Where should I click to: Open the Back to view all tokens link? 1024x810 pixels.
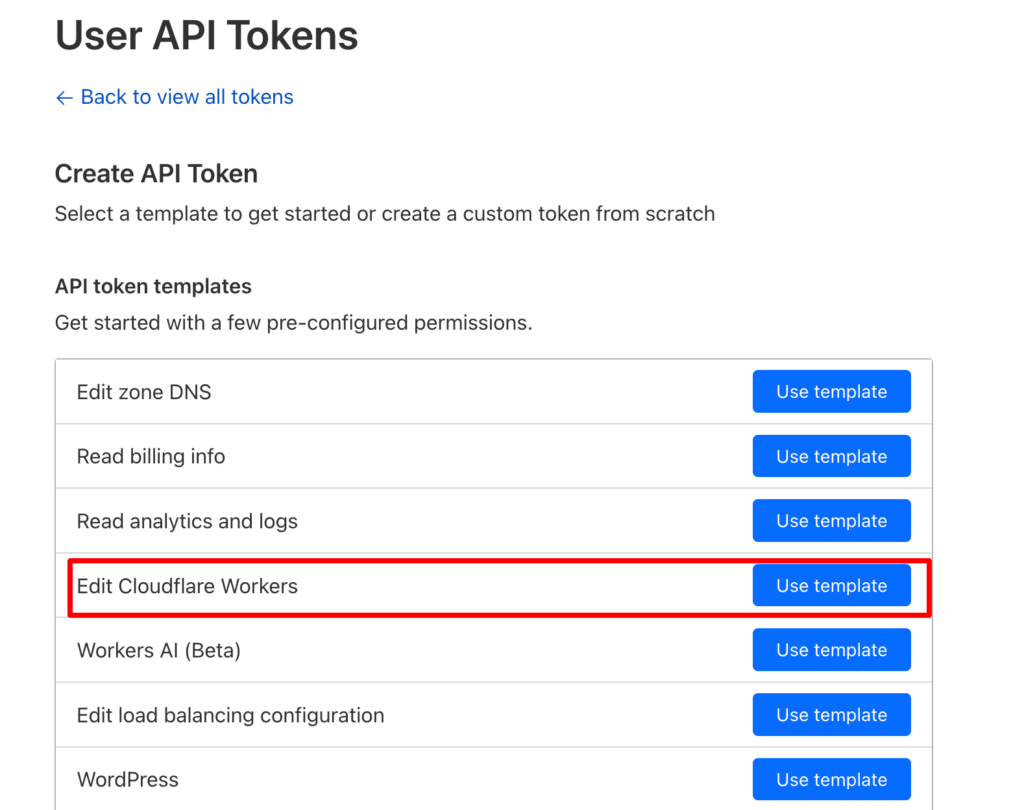tap(187, 97)
